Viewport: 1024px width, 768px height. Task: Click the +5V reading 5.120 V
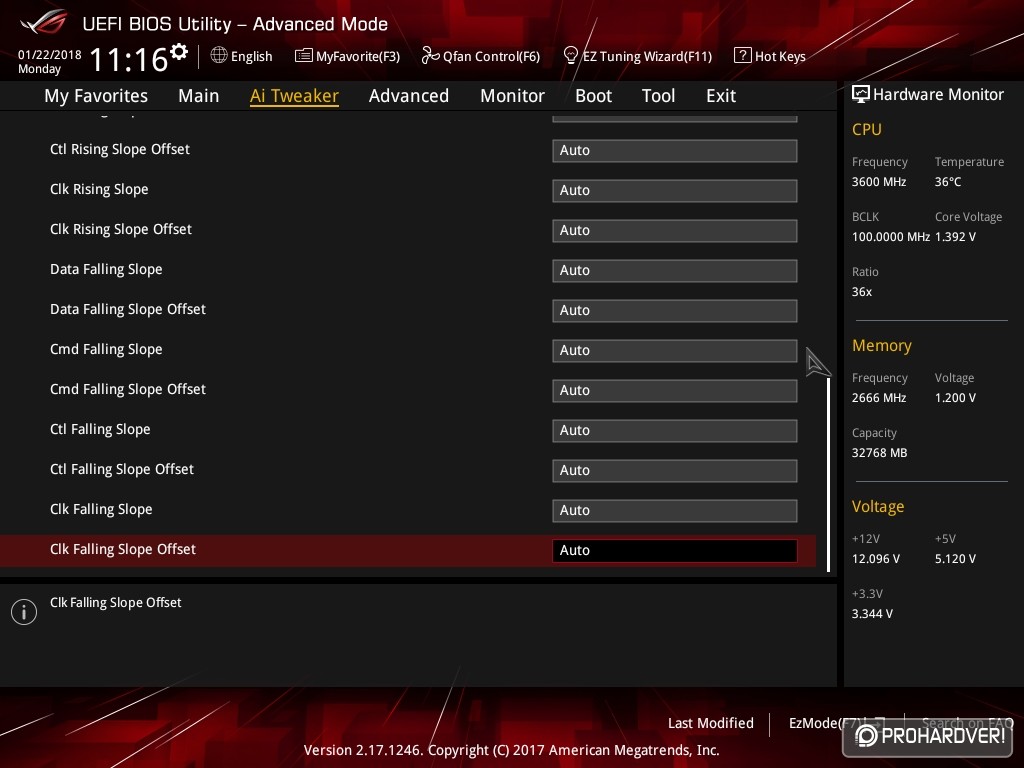(955, 559)
